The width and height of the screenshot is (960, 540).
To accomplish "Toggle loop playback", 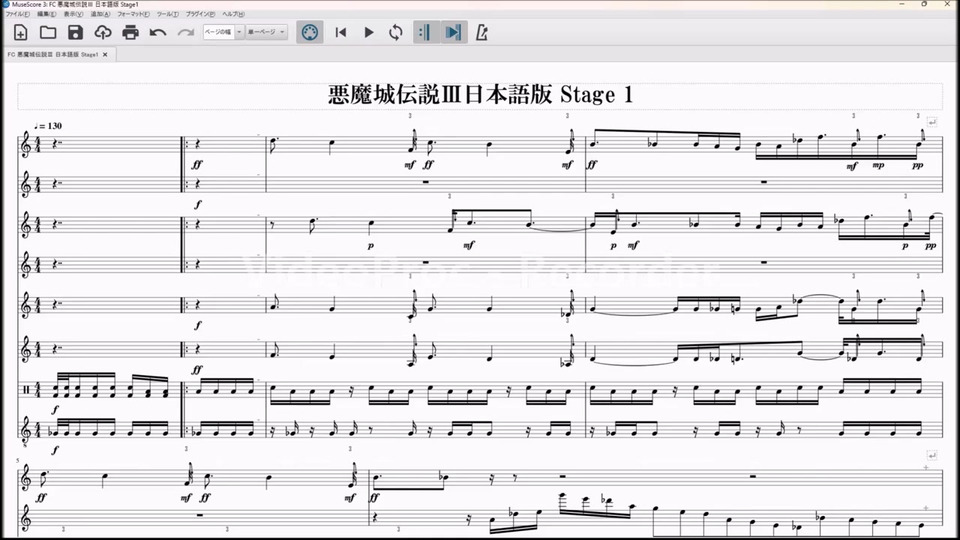I will (x=396, y=32).
